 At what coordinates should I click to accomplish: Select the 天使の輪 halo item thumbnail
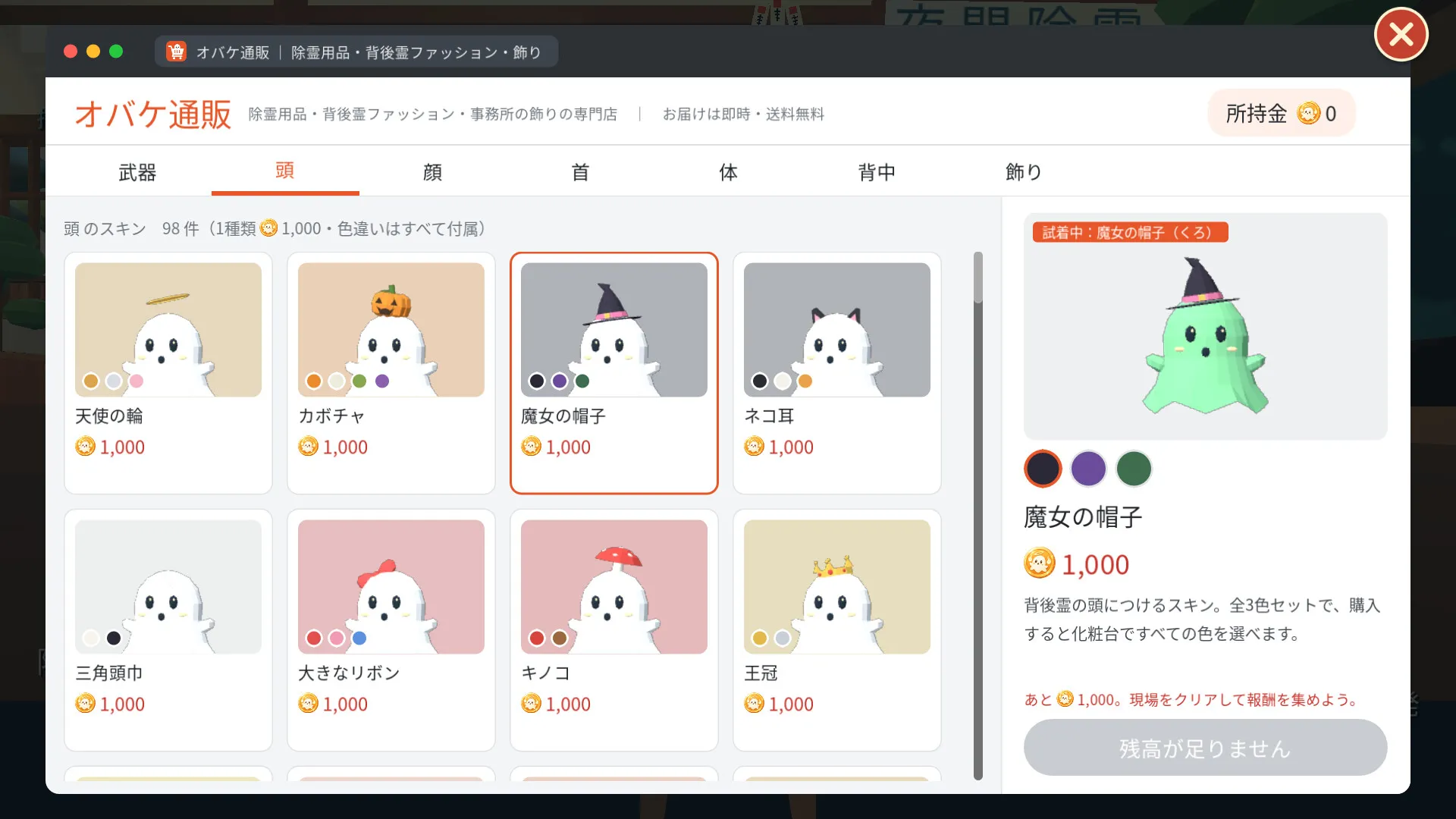click(168, 330)
